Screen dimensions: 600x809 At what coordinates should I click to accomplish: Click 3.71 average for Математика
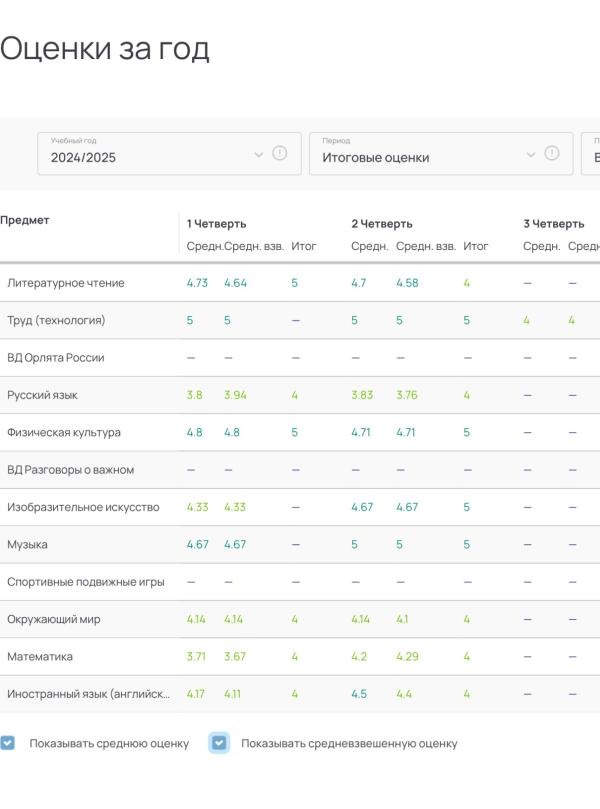coord(196,657)
